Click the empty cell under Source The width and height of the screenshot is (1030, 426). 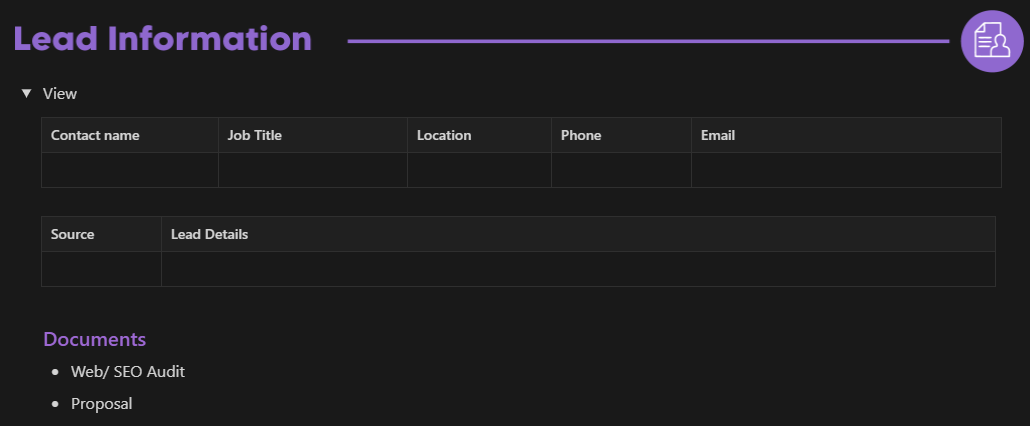click(x=101, y=269)
